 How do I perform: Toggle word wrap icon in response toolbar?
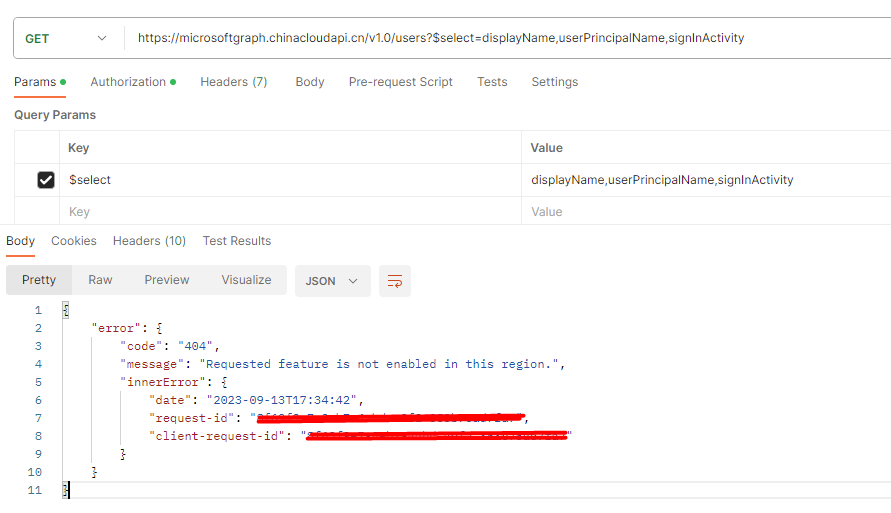(x=394, y=281)
